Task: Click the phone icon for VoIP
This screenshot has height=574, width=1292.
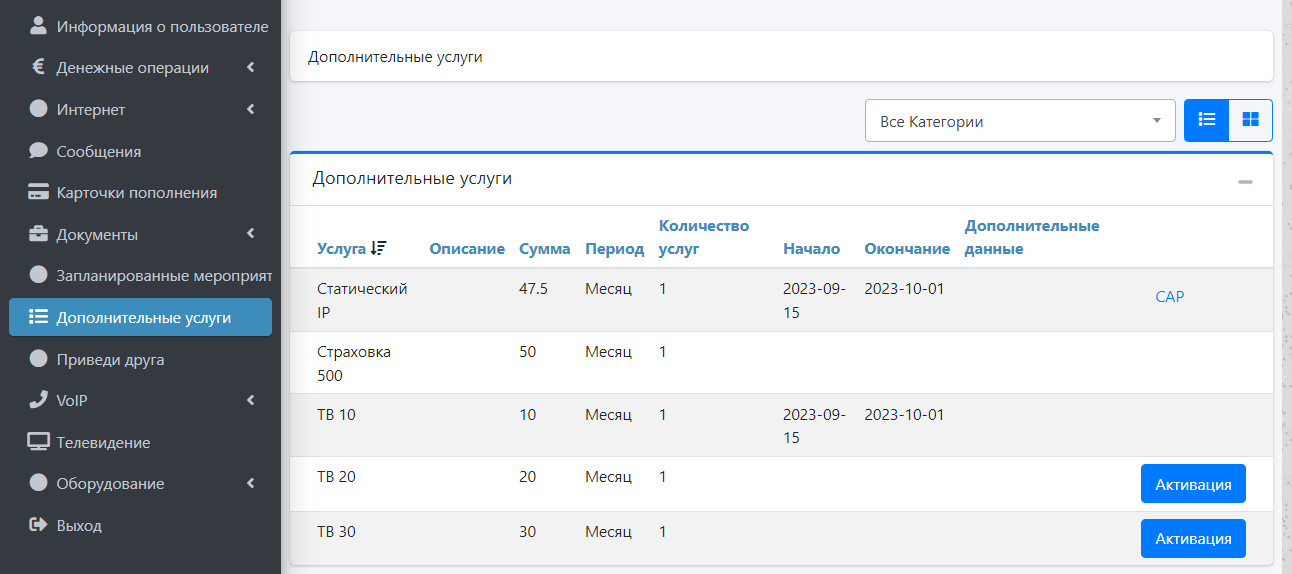Action: pos(38,400)
